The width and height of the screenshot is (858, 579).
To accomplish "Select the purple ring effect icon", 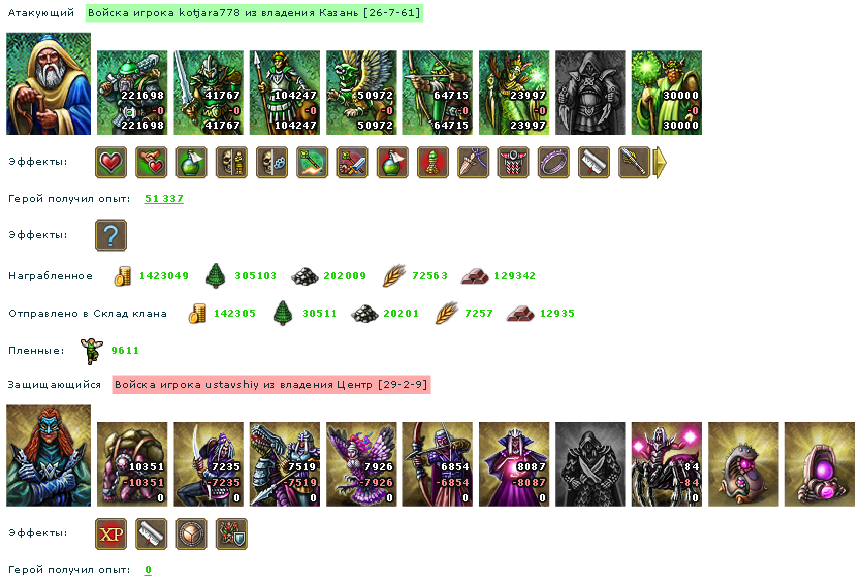I will tap(553, 162).
